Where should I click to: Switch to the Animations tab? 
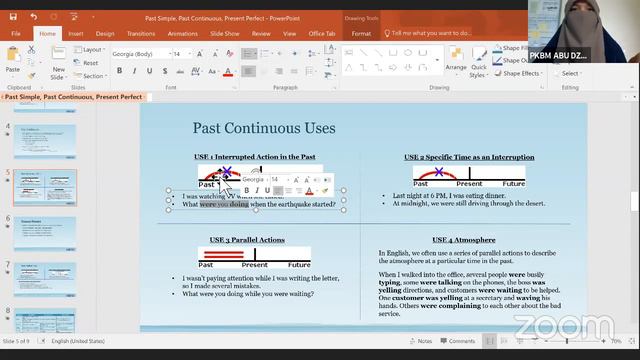point(182,33)
